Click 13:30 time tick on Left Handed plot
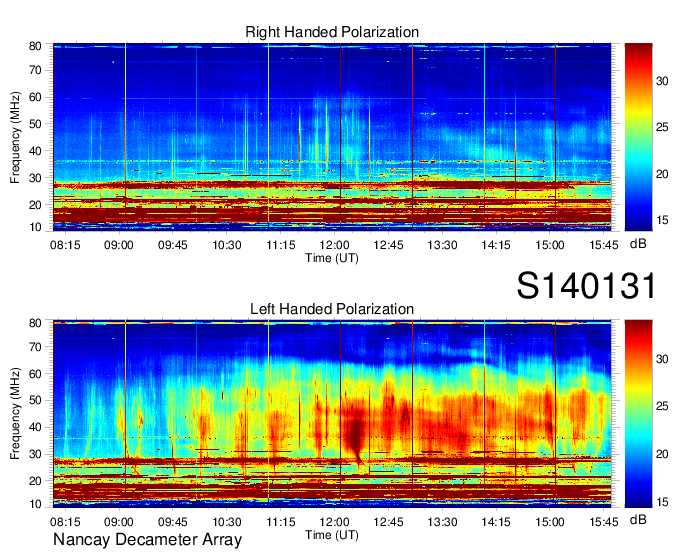680x552 pixels. [x=442, y=522]
